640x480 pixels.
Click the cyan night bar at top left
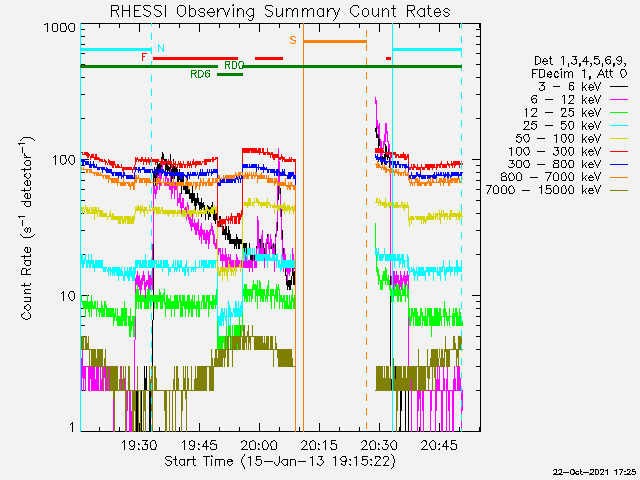[116, 50]
